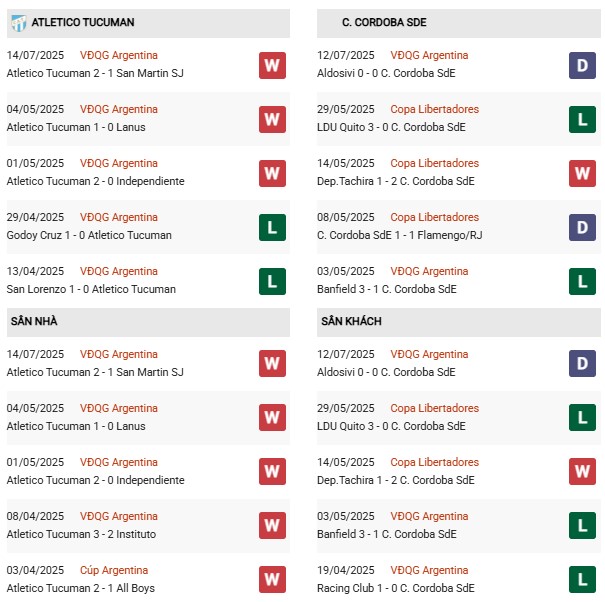Viewport: 605px width, 602px height.
Task: Select the SÂN KHÁCH section header
Action: [x=351, y=321]
